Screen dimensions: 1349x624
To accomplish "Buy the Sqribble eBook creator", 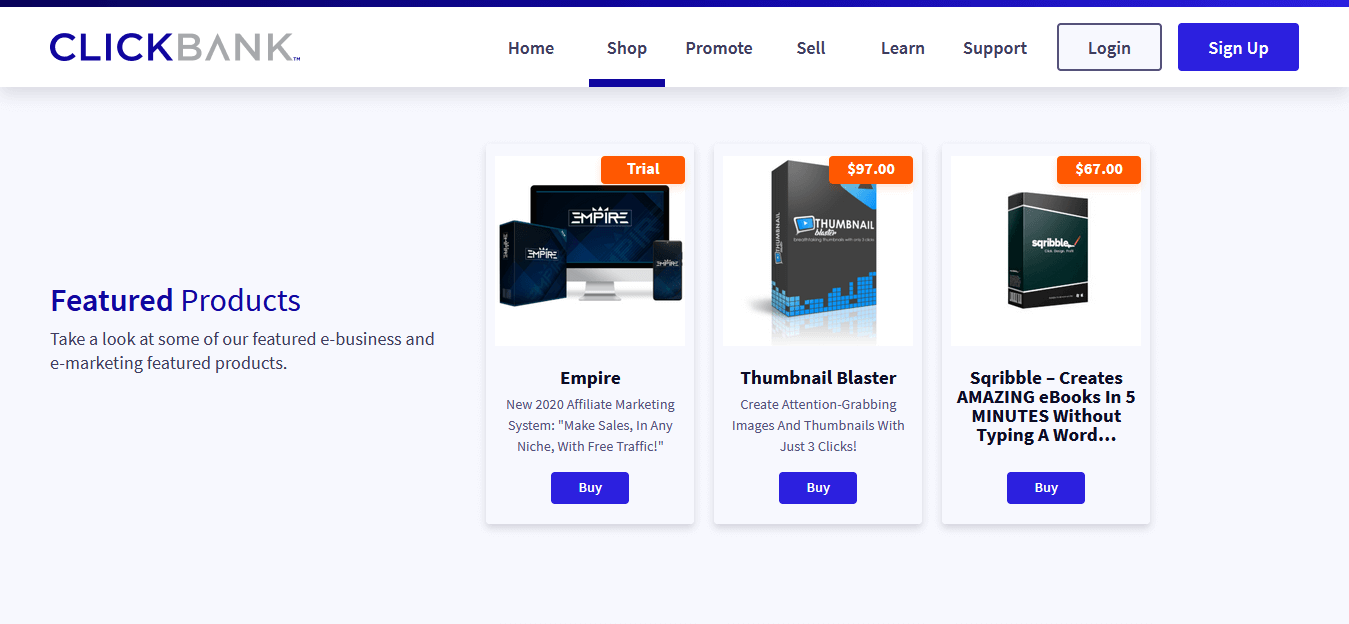I will pyautogui.click(x=1046, y=488).
